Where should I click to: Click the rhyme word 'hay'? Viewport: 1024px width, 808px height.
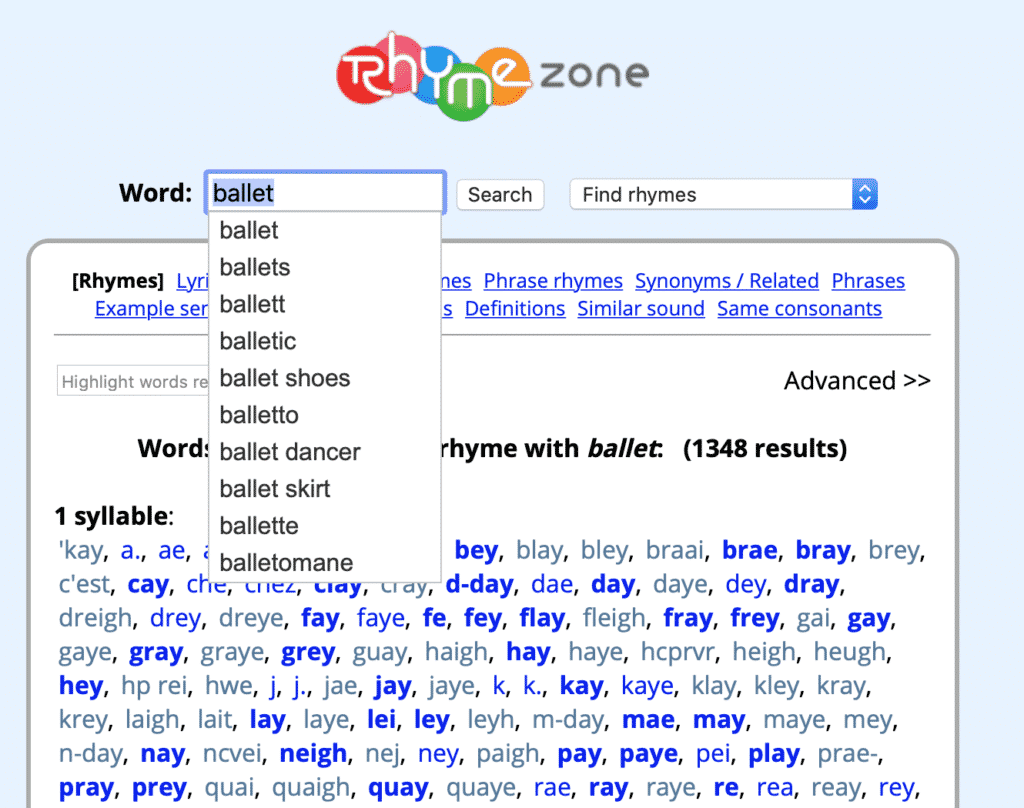pyautogui.click(x=528, y=653)
